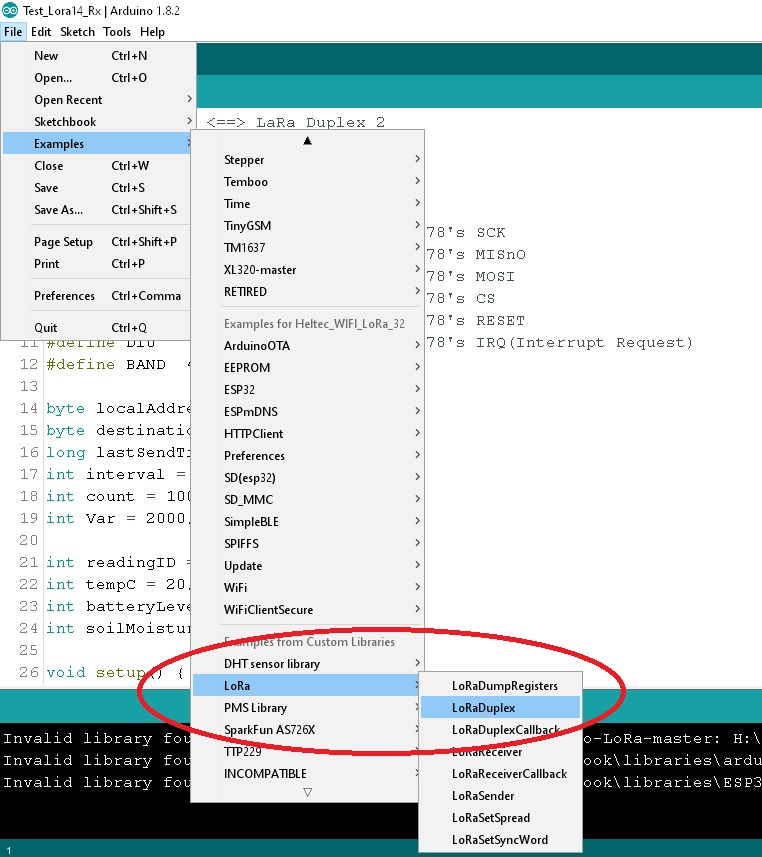Screen dimensions: 762x857
Task: Choose Quit in File menu
Action: pyautogui.click(x=98, y=327)
